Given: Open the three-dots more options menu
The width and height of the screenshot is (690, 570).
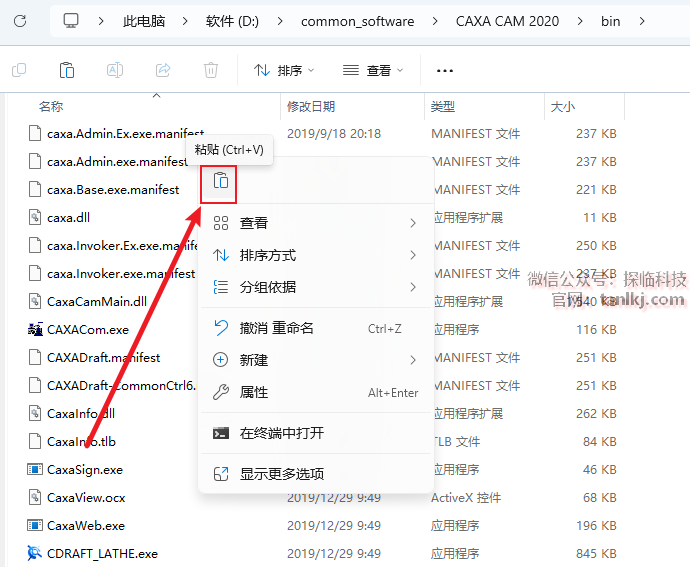Looking at the screenshot, I should (446, 70).
